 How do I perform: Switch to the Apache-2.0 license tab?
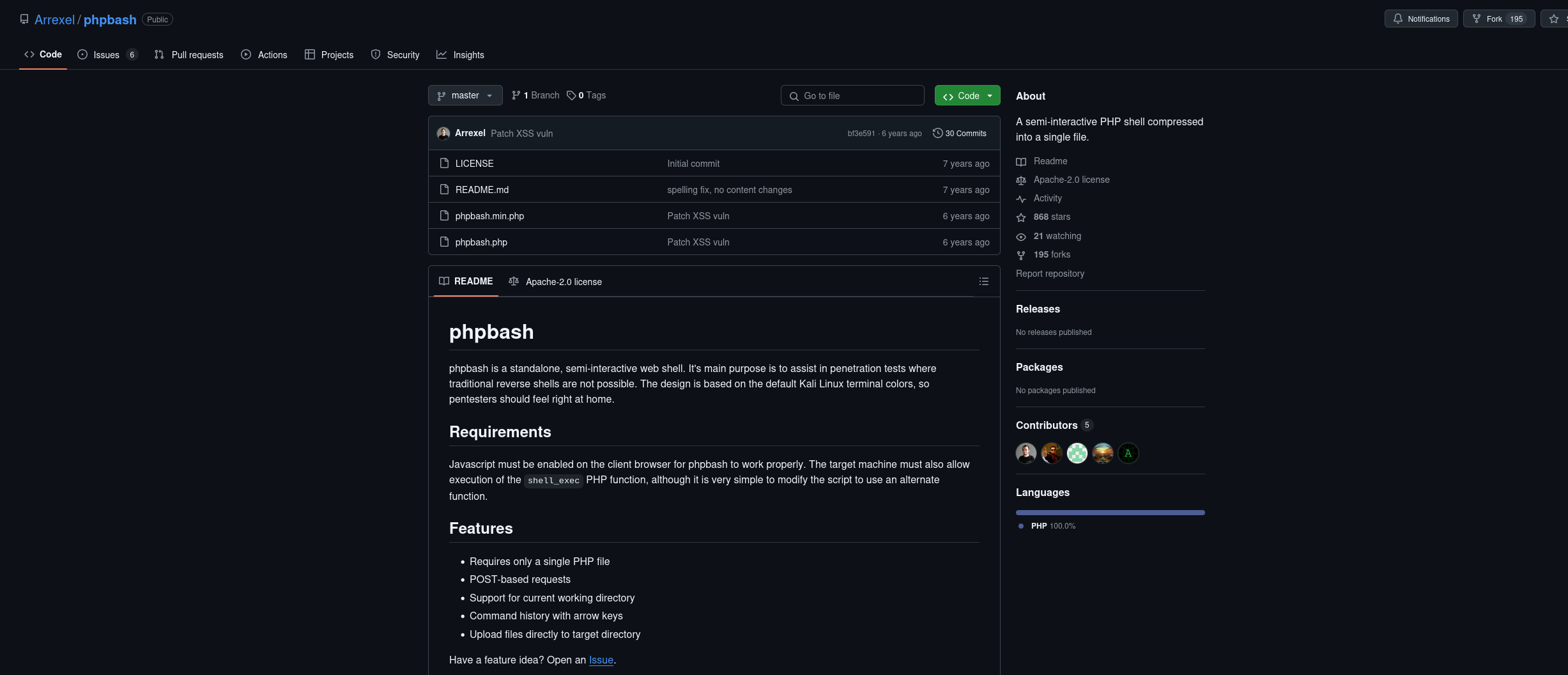click(555, 282)
